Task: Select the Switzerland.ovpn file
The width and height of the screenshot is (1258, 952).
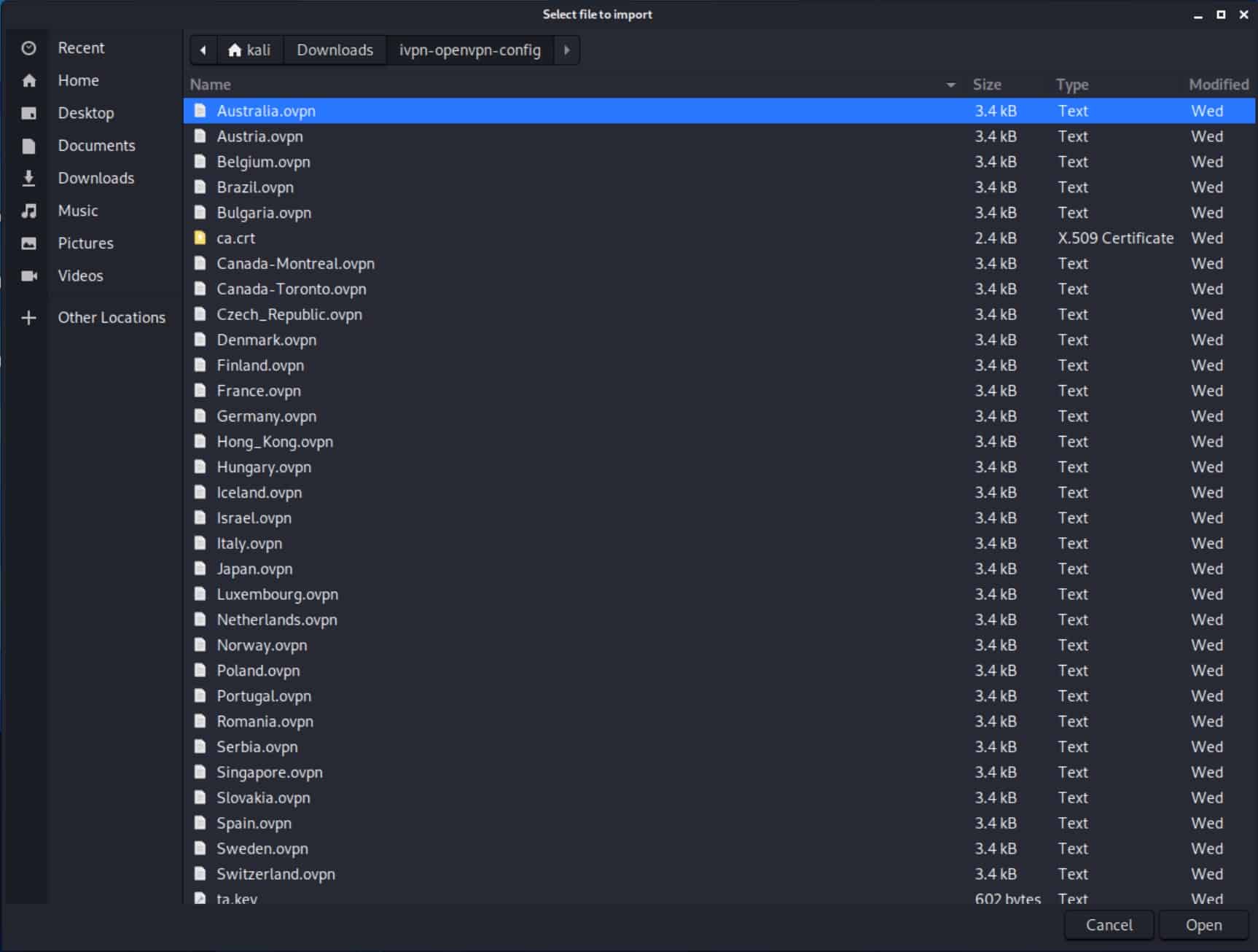Action: click(x=719, y=873)
